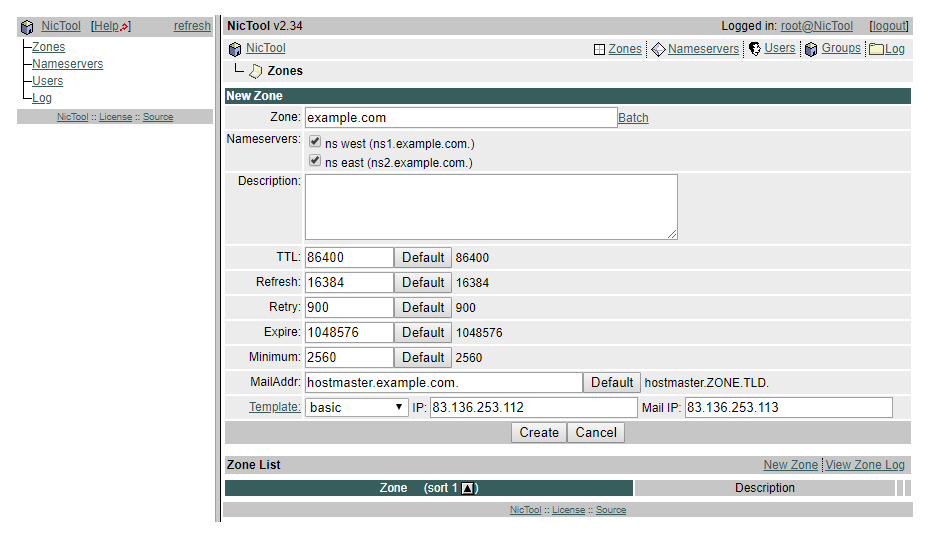Click the logout link

pos(889,26)
